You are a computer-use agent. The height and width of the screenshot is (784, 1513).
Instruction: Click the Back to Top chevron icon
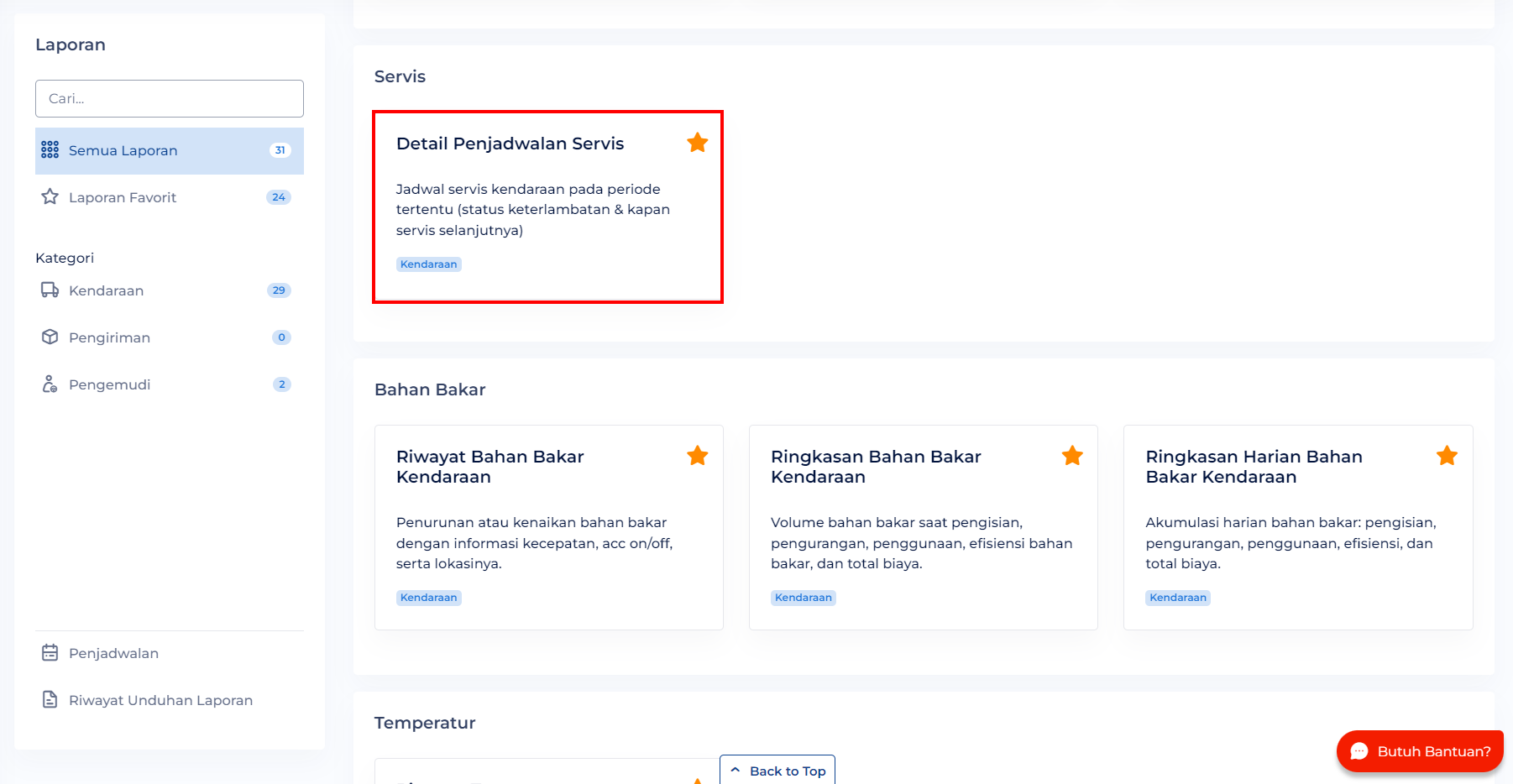click(x=736, y=770)
